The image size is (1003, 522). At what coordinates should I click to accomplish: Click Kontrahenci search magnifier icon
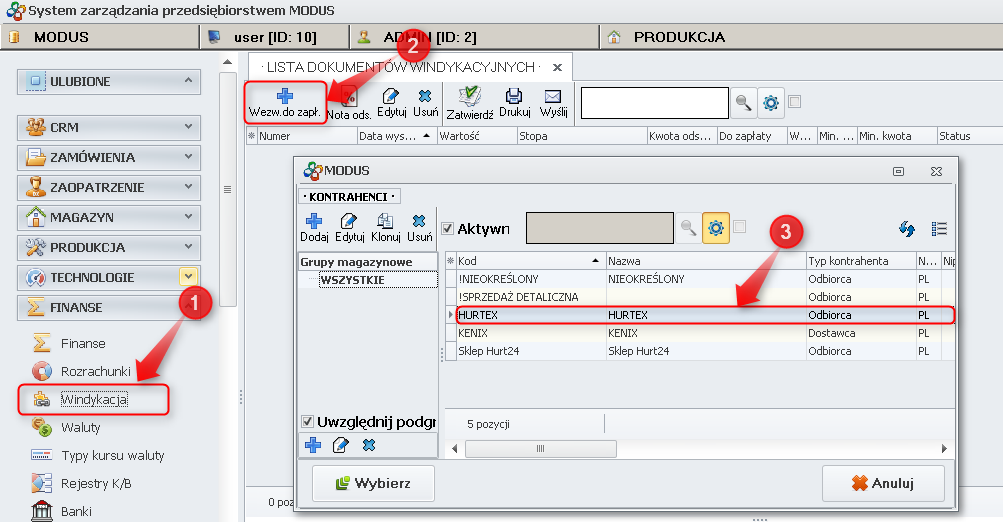point(688,228)
